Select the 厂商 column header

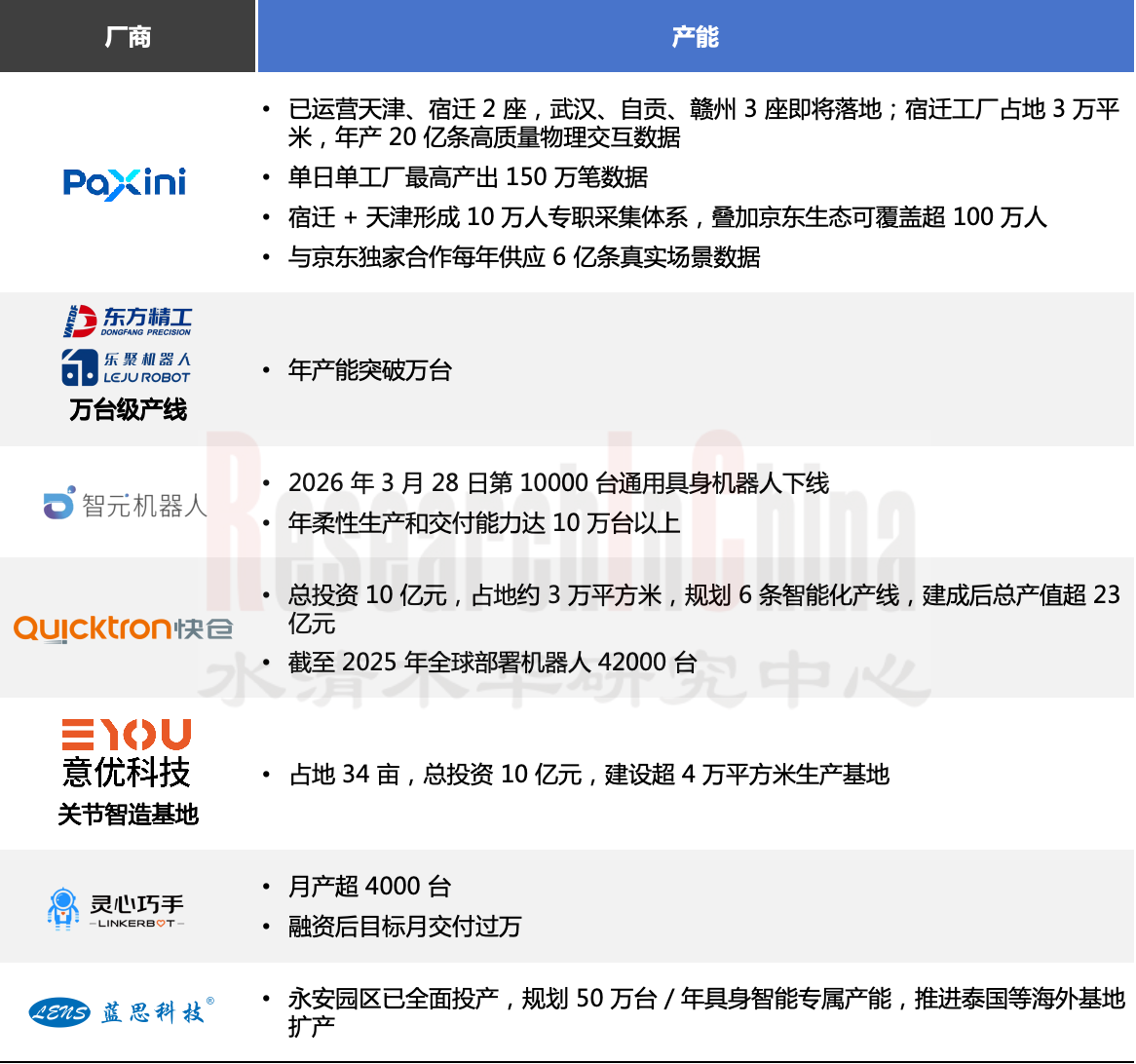(x=128, y=36)
